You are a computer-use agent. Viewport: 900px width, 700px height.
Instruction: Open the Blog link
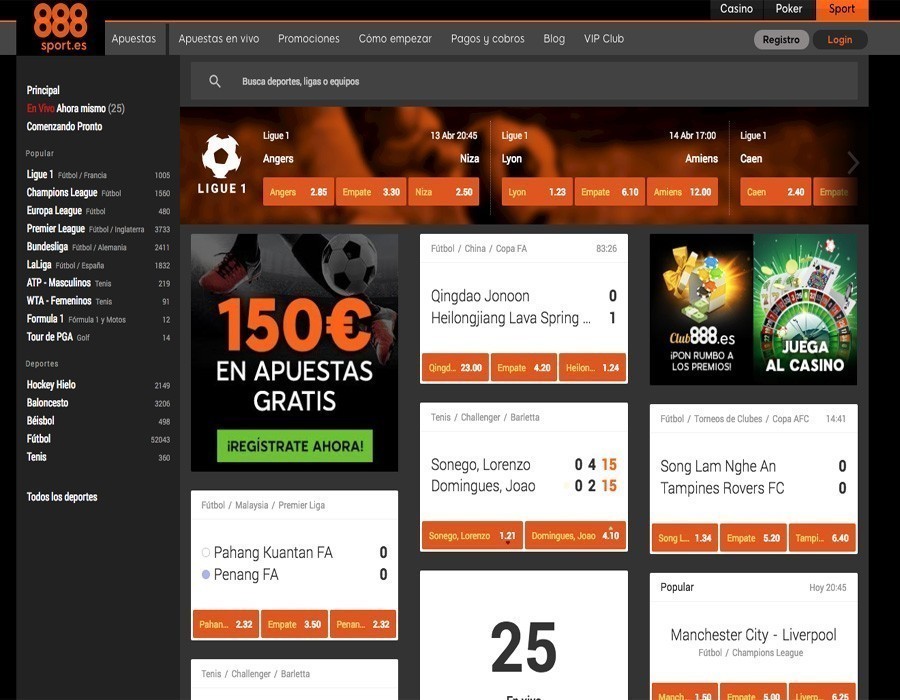554,38
